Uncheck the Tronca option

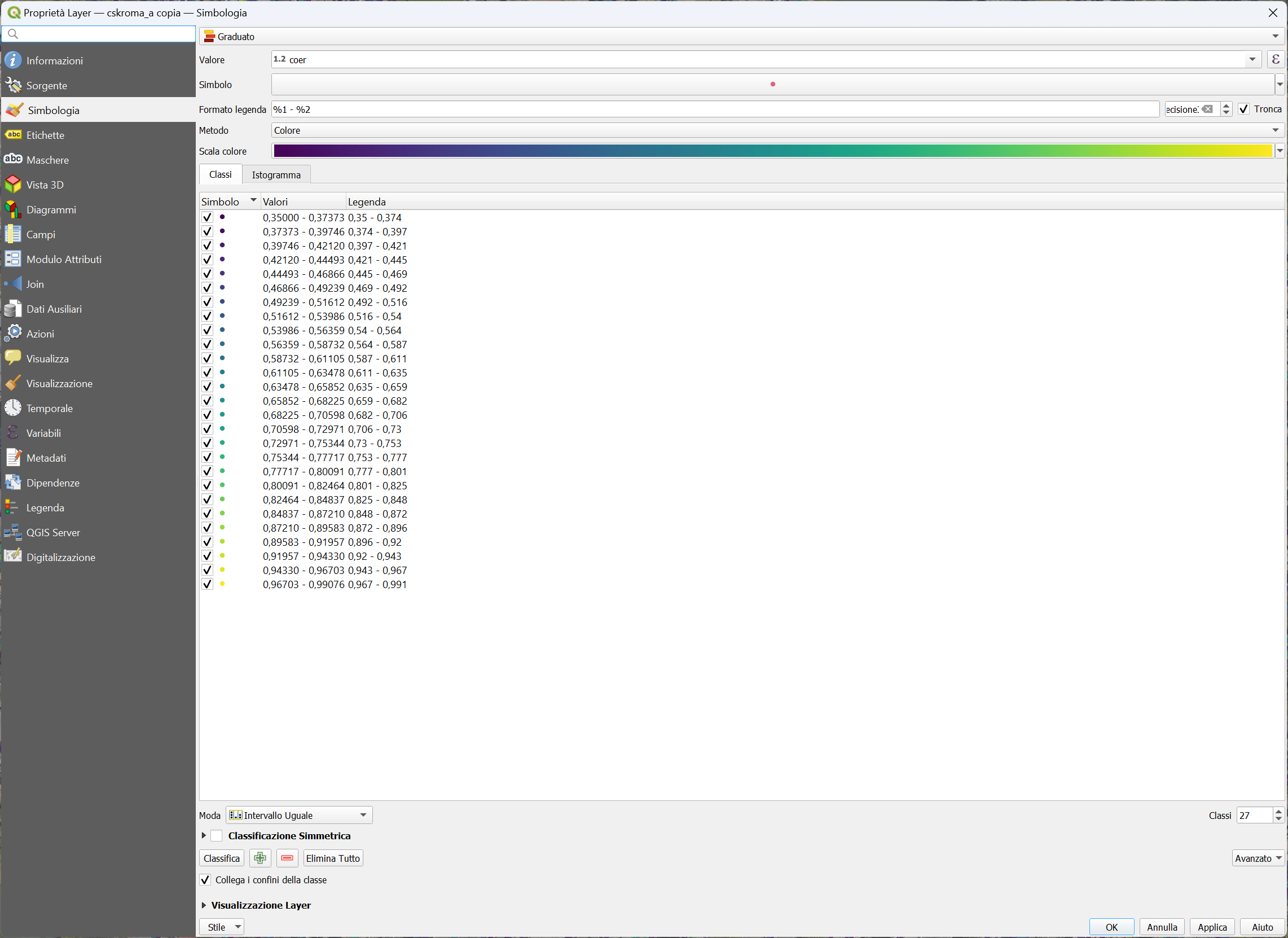tap(1243, 109)
